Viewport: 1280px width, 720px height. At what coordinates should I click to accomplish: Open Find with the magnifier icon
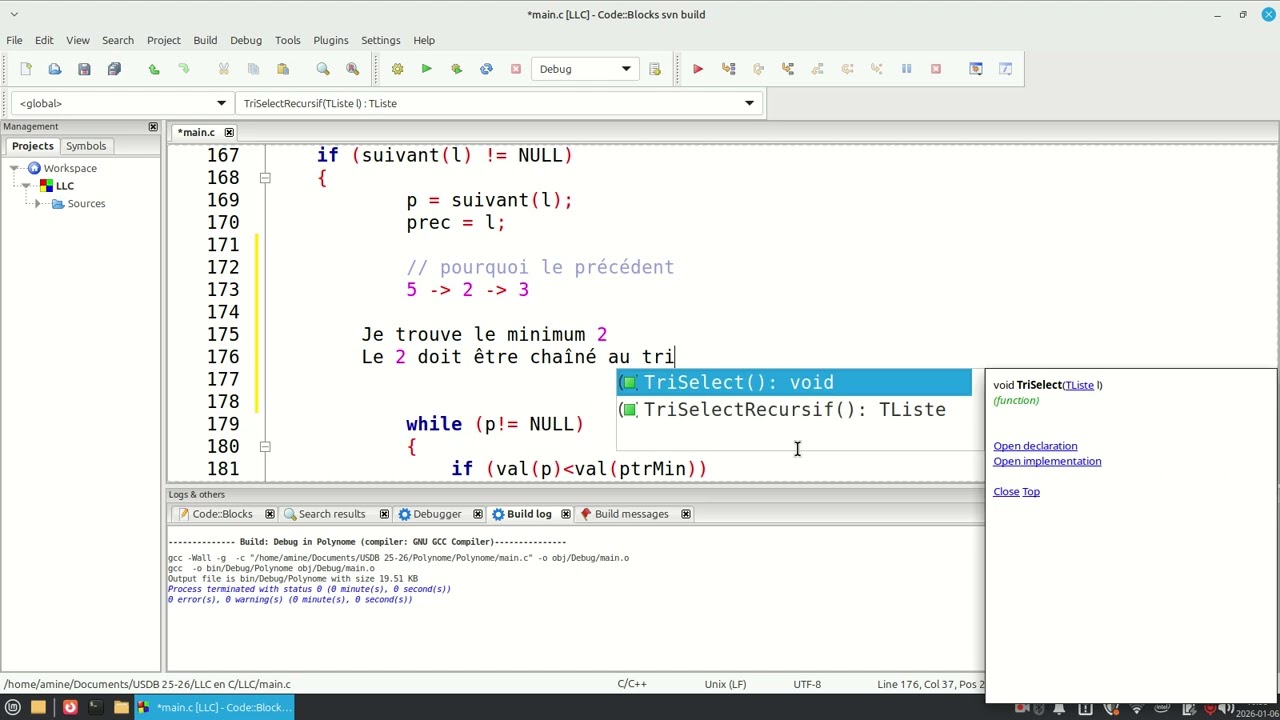coord(323,69)
